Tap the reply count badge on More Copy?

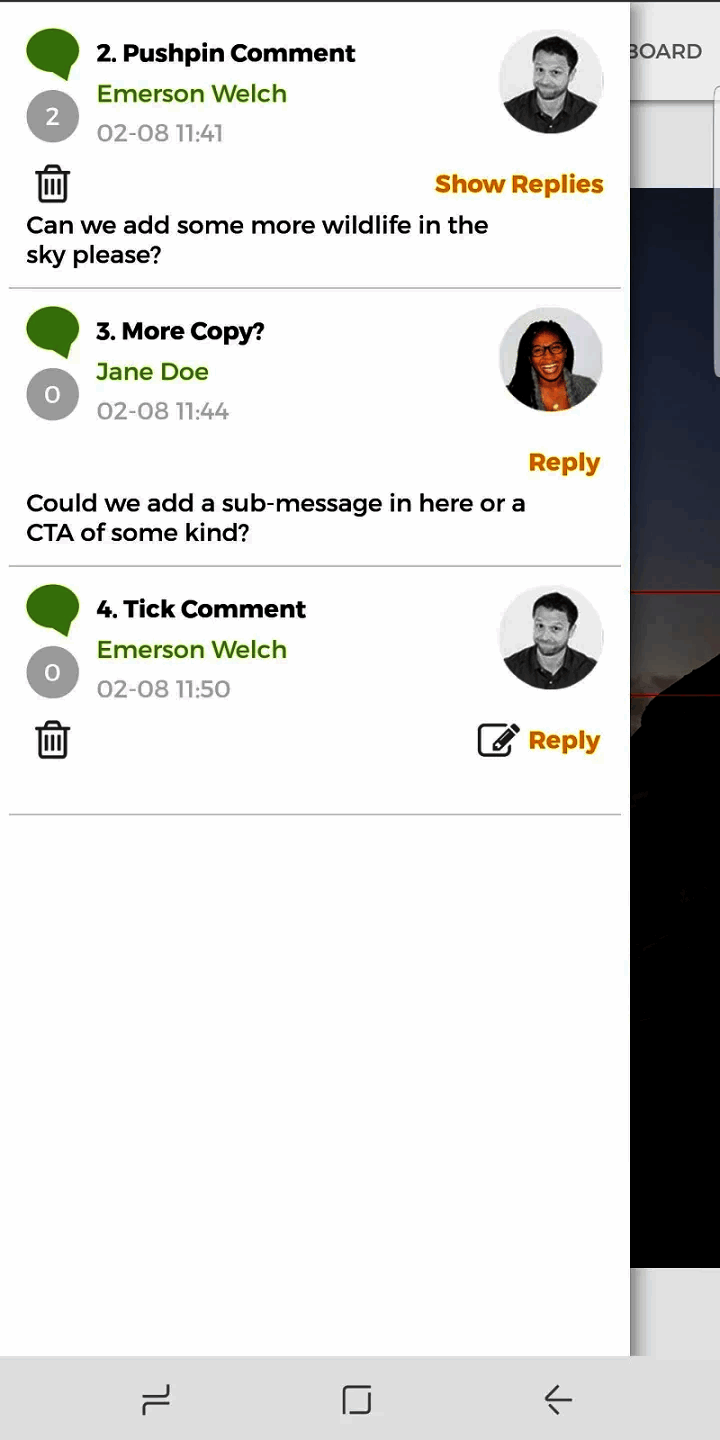point(52,394)
